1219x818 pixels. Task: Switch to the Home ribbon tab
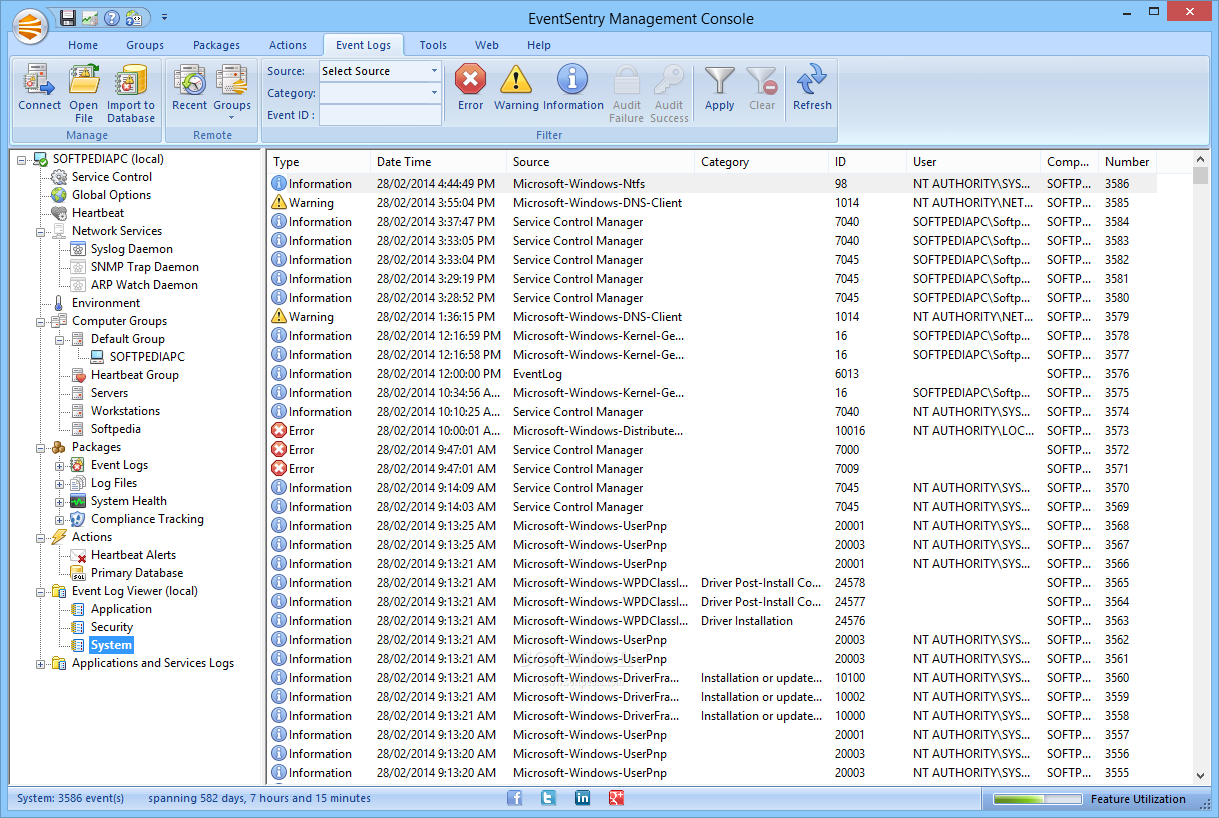tap(83, 45)
